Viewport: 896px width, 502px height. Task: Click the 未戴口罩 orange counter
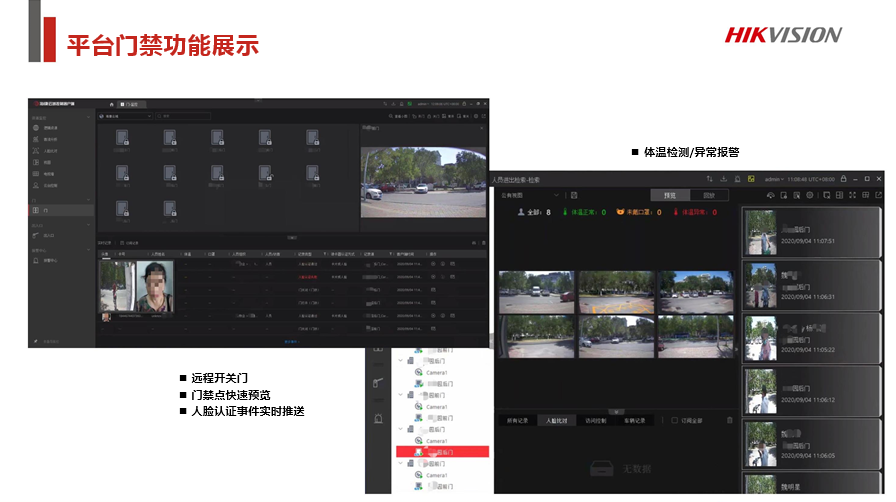tap(639, 212)
